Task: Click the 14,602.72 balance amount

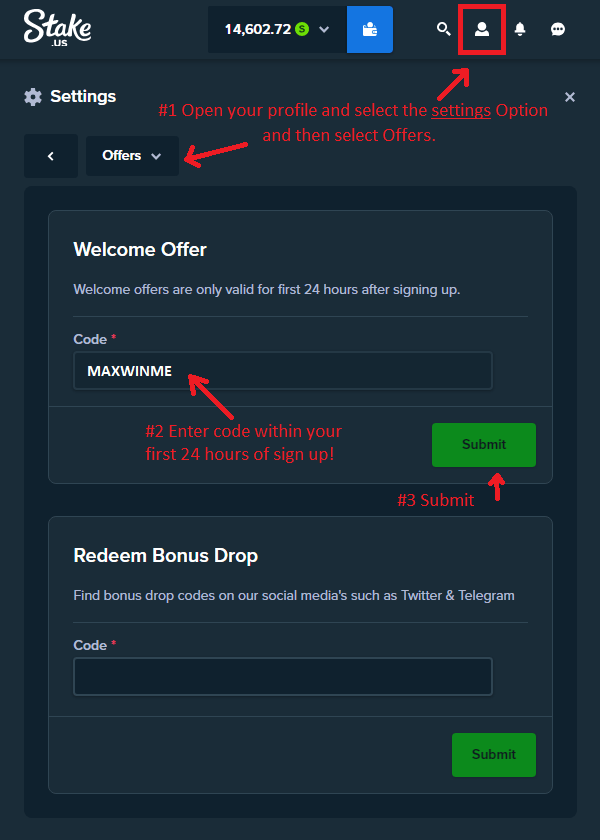Action: point(258,29)
